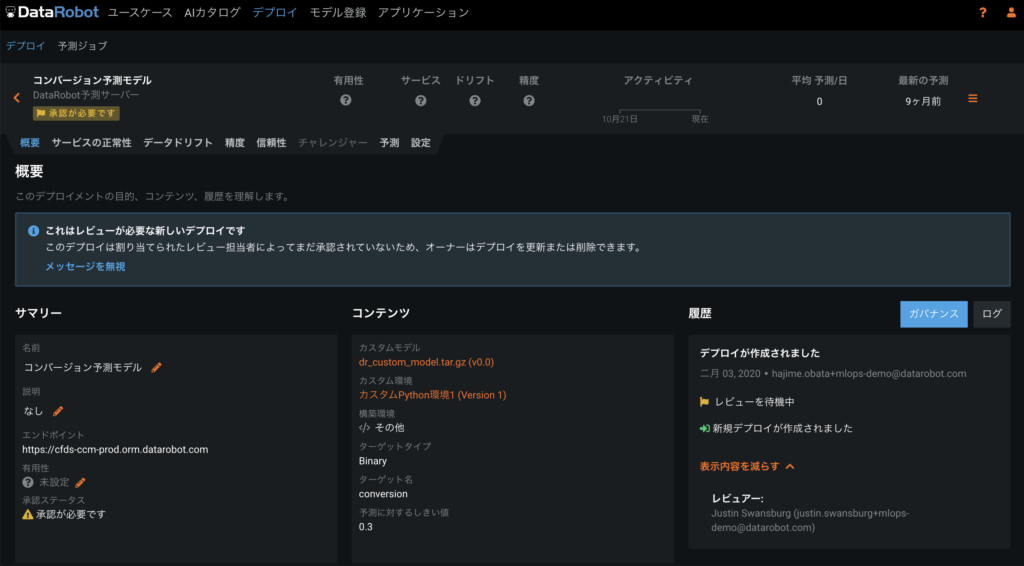This screenshot has height=566, width=1024.
Task: Switch to the 概要 tab
Action: [30, 142]
